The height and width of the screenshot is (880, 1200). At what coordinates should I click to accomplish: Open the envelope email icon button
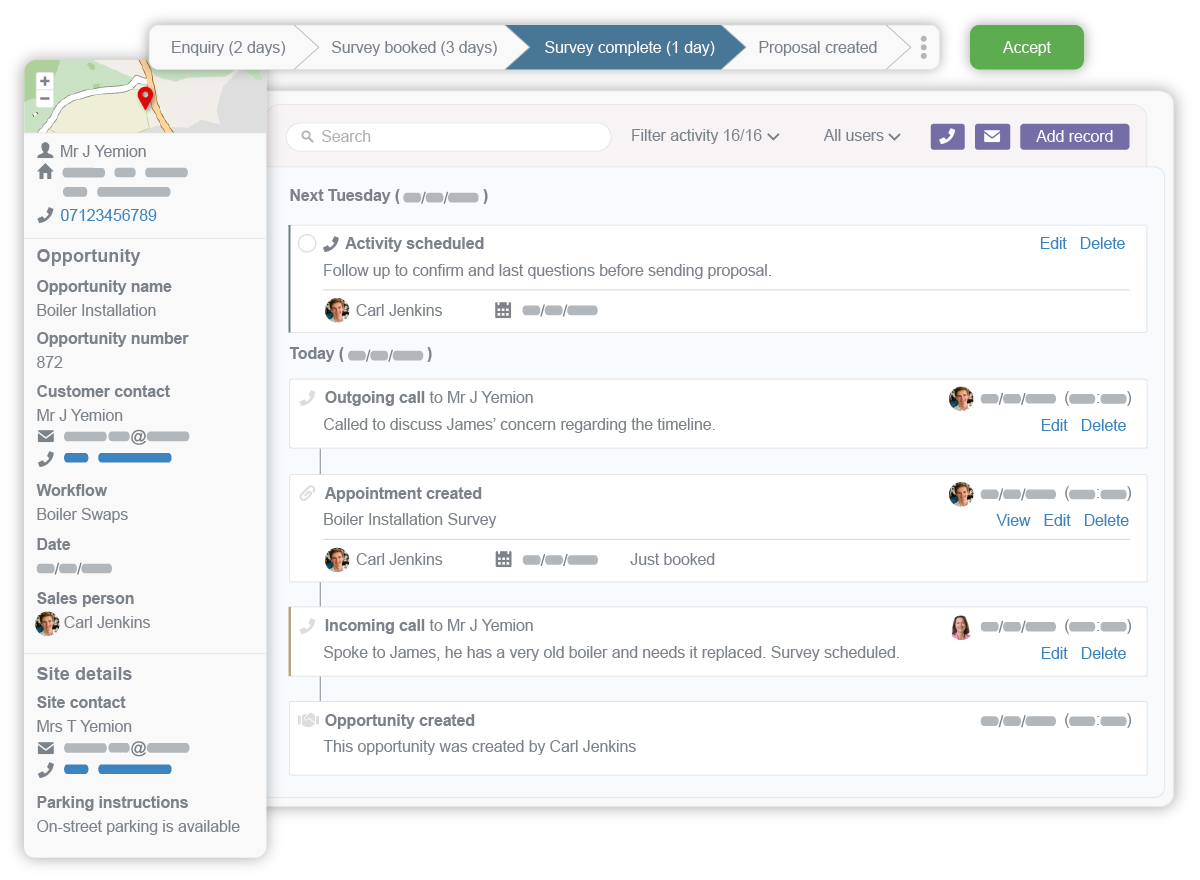tap(992, 136)
